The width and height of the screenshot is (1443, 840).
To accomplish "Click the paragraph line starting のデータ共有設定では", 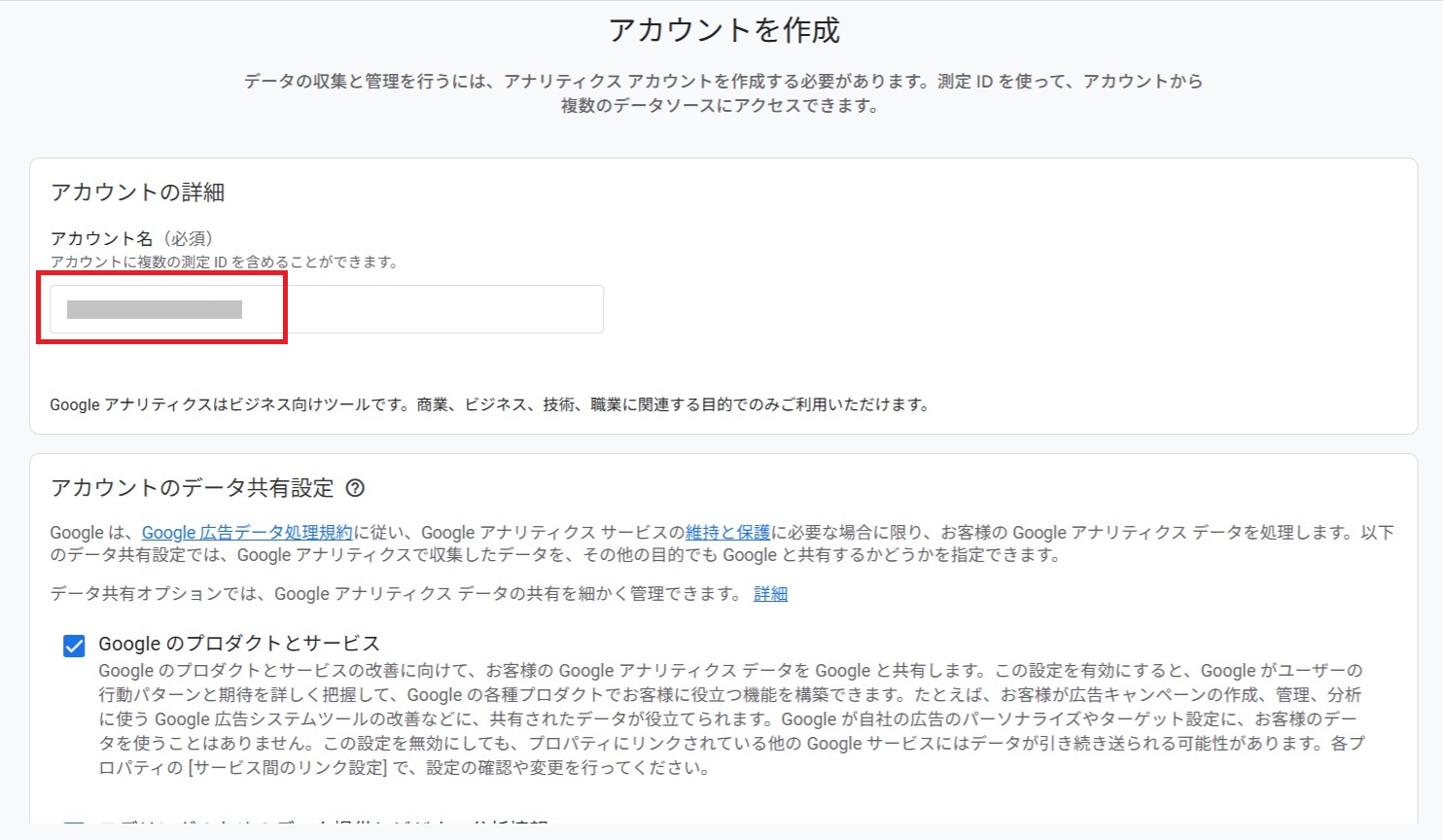I will coord(554,556).
